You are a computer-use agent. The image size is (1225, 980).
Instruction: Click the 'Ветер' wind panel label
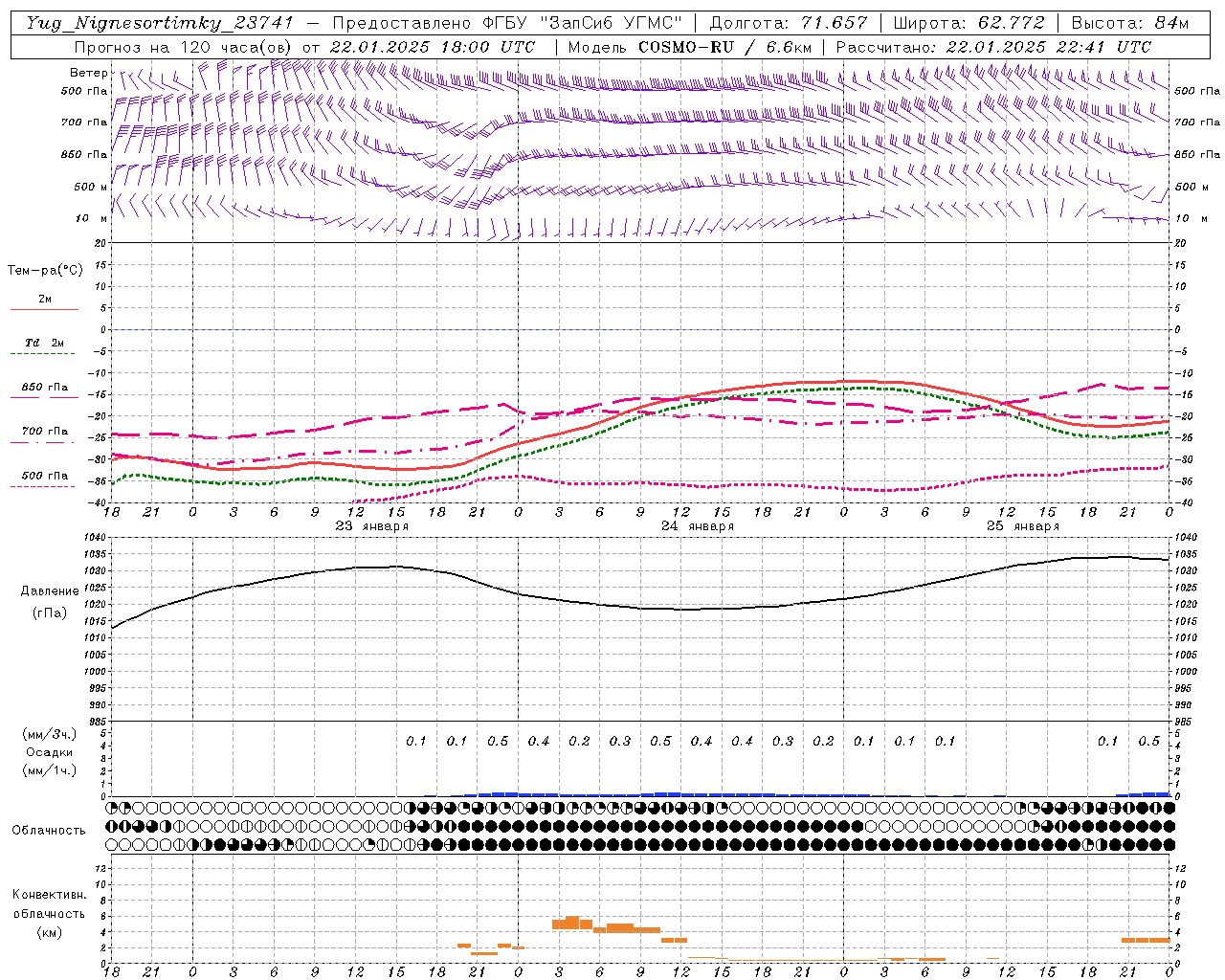pyautogui.click(x=88, y=73)
